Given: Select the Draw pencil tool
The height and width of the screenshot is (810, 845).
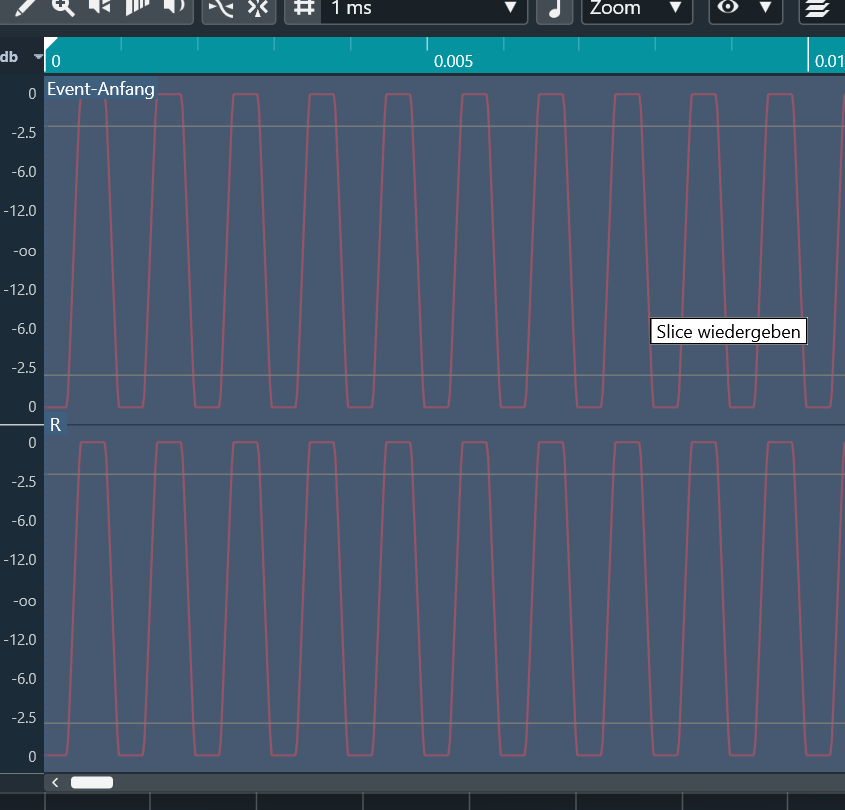Looking at the screenshot, I should [26, 7].
